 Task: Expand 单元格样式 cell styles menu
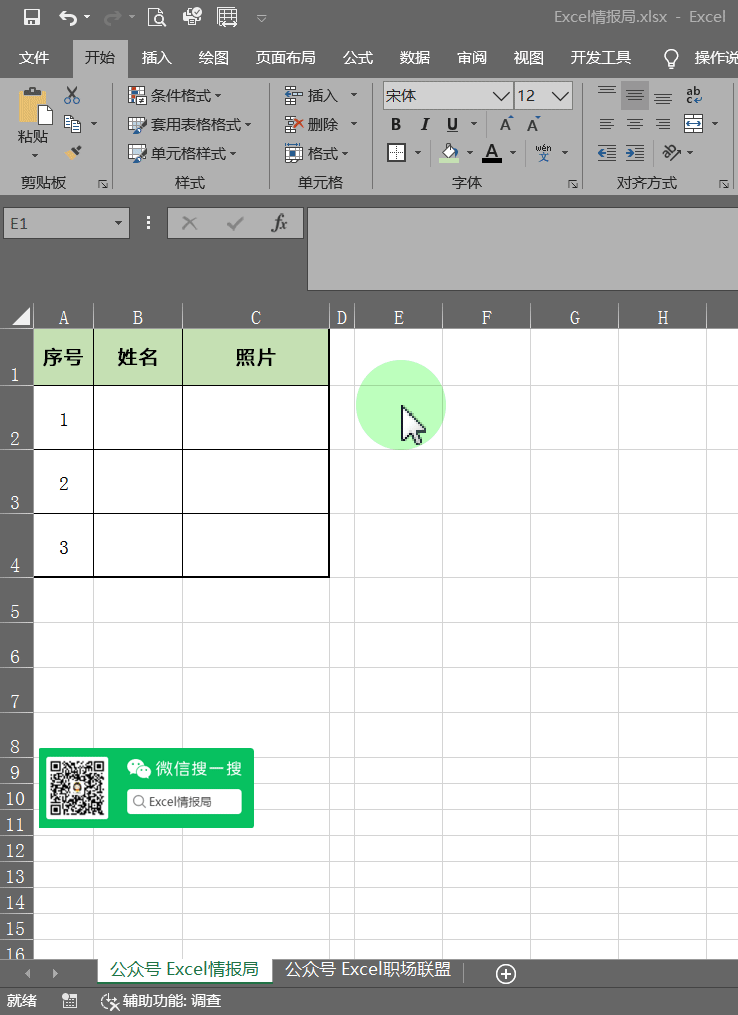click(183, 153)
